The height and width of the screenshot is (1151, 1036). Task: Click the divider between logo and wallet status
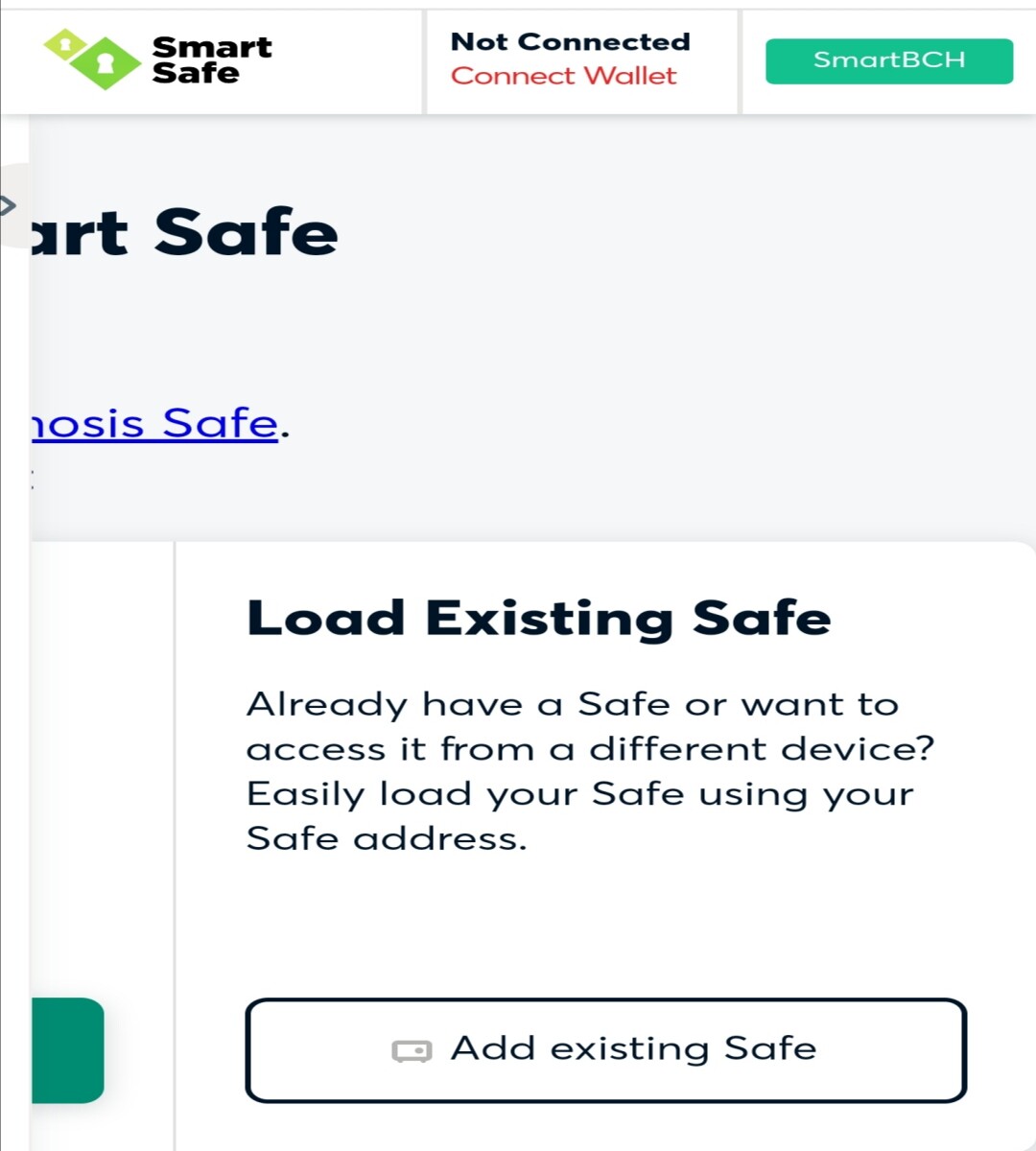[424, 62]
